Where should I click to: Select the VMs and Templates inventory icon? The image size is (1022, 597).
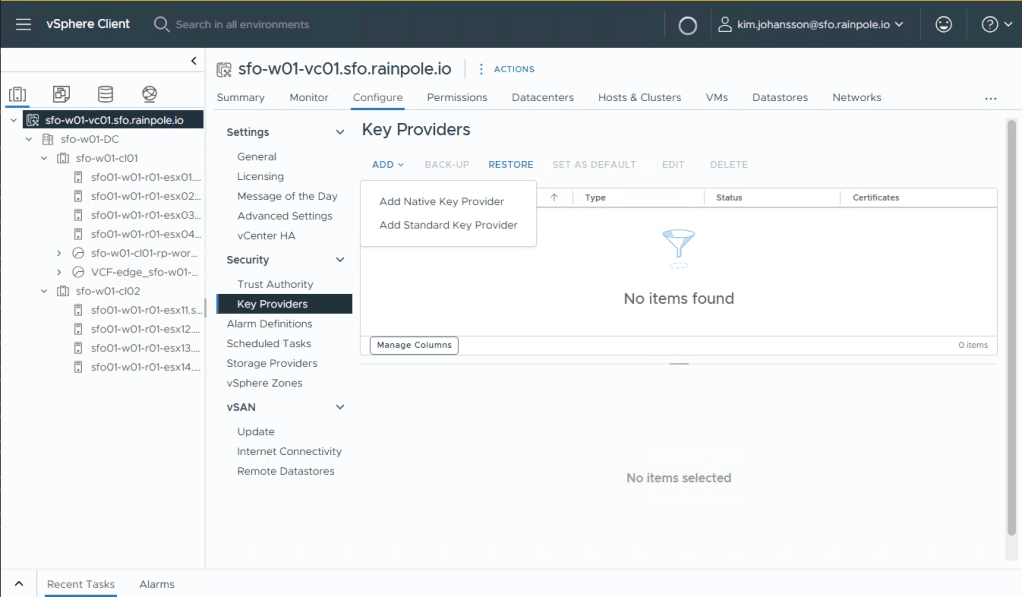(x=61, y=94)
